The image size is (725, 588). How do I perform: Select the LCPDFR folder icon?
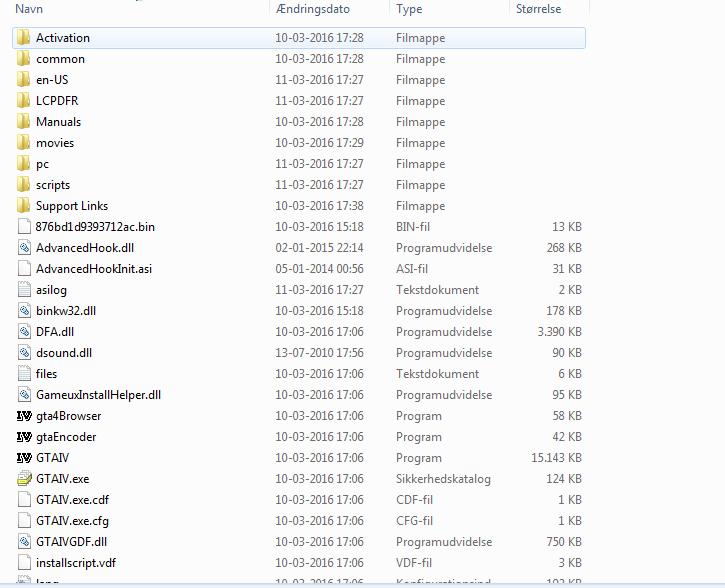(24, 101)
